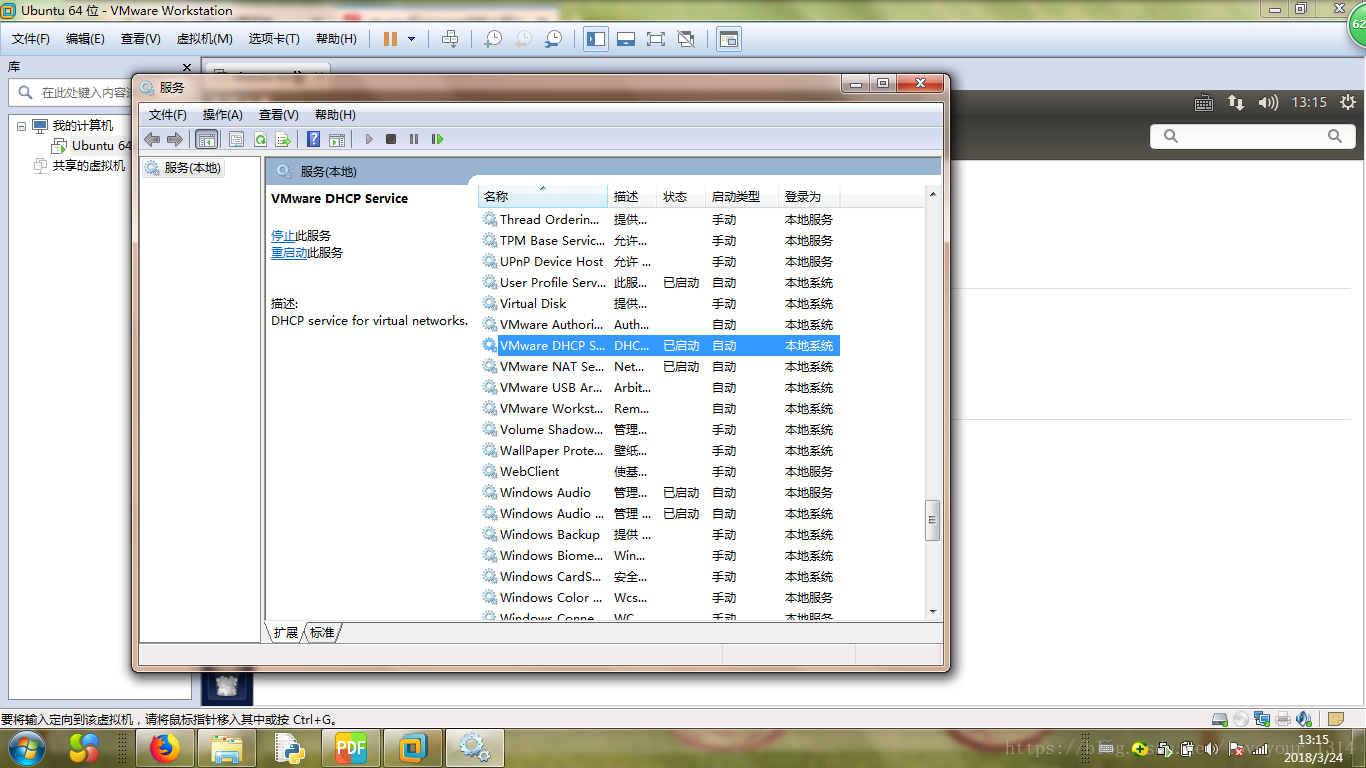Click the VMware CD/DVD status icon
1366x768 pixels.
[1241, 719]
